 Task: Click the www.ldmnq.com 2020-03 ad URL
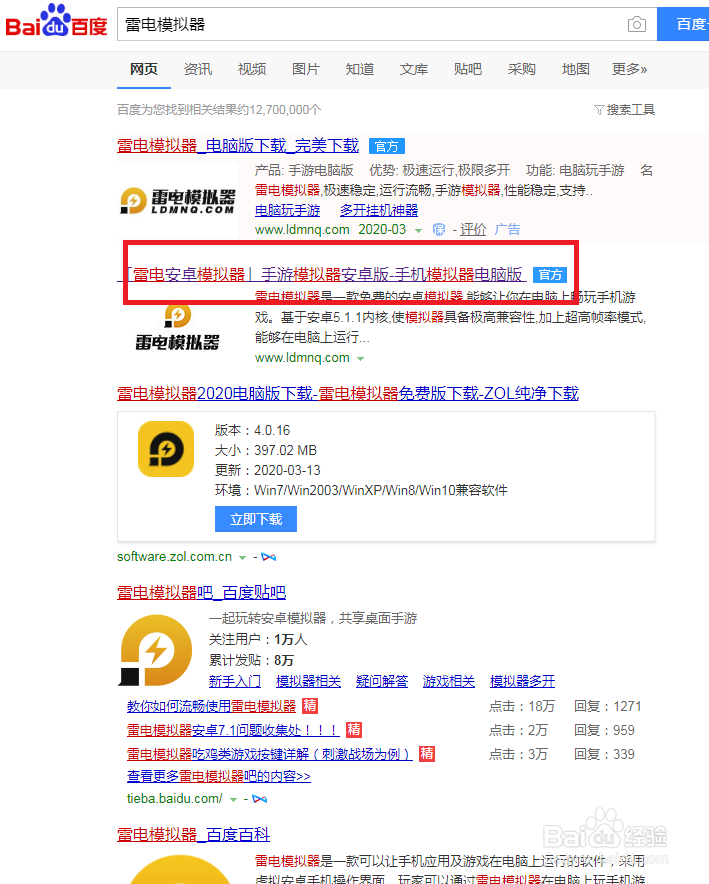pos(330,229)
